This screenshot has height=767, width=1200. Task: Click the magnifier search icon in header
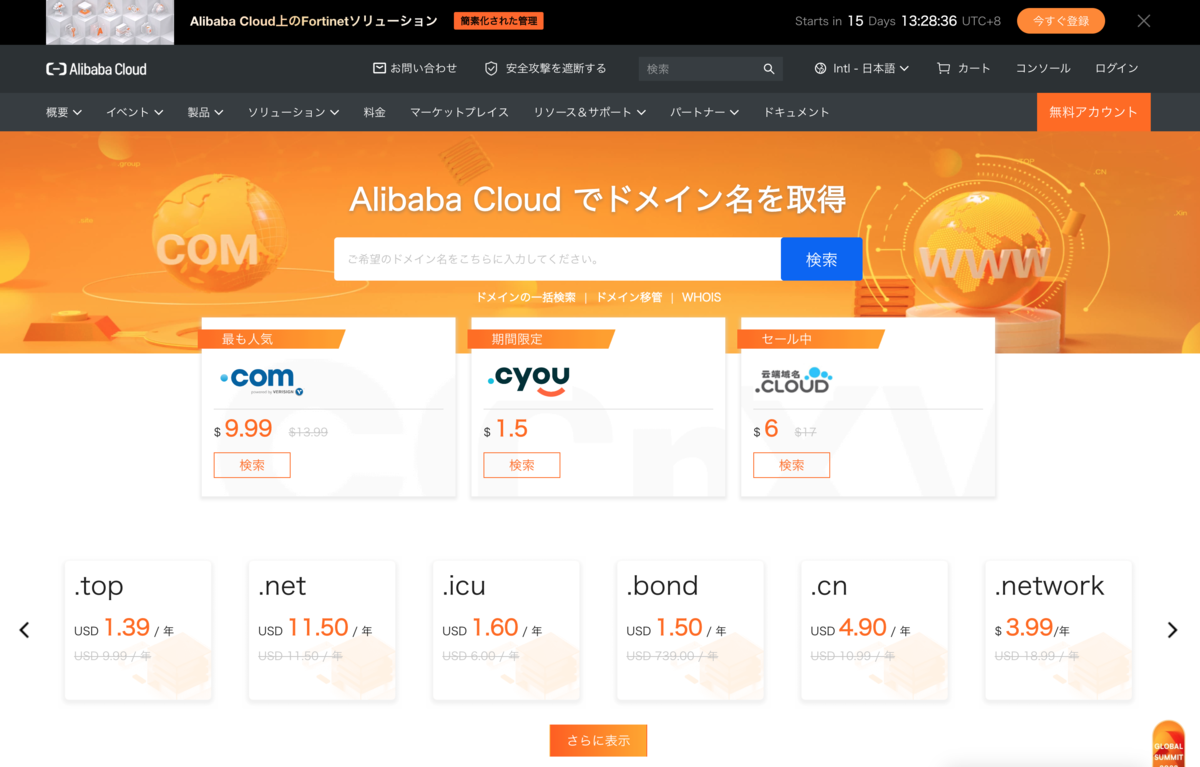pyautogui.click(x=769, y=69)
